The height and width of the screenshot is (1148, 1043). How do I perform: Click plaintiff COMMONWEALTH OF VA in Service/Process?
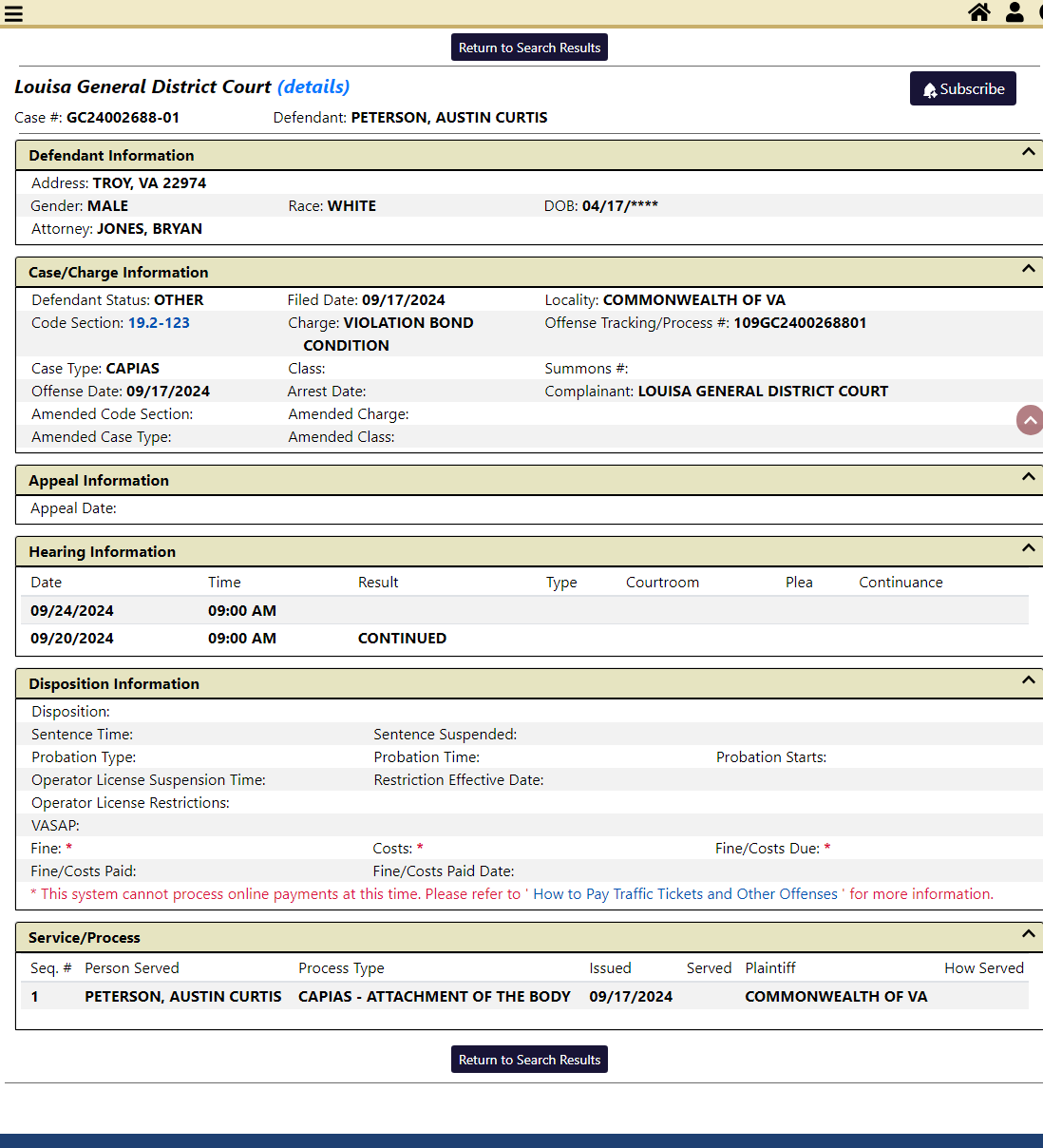coord(836,997)
